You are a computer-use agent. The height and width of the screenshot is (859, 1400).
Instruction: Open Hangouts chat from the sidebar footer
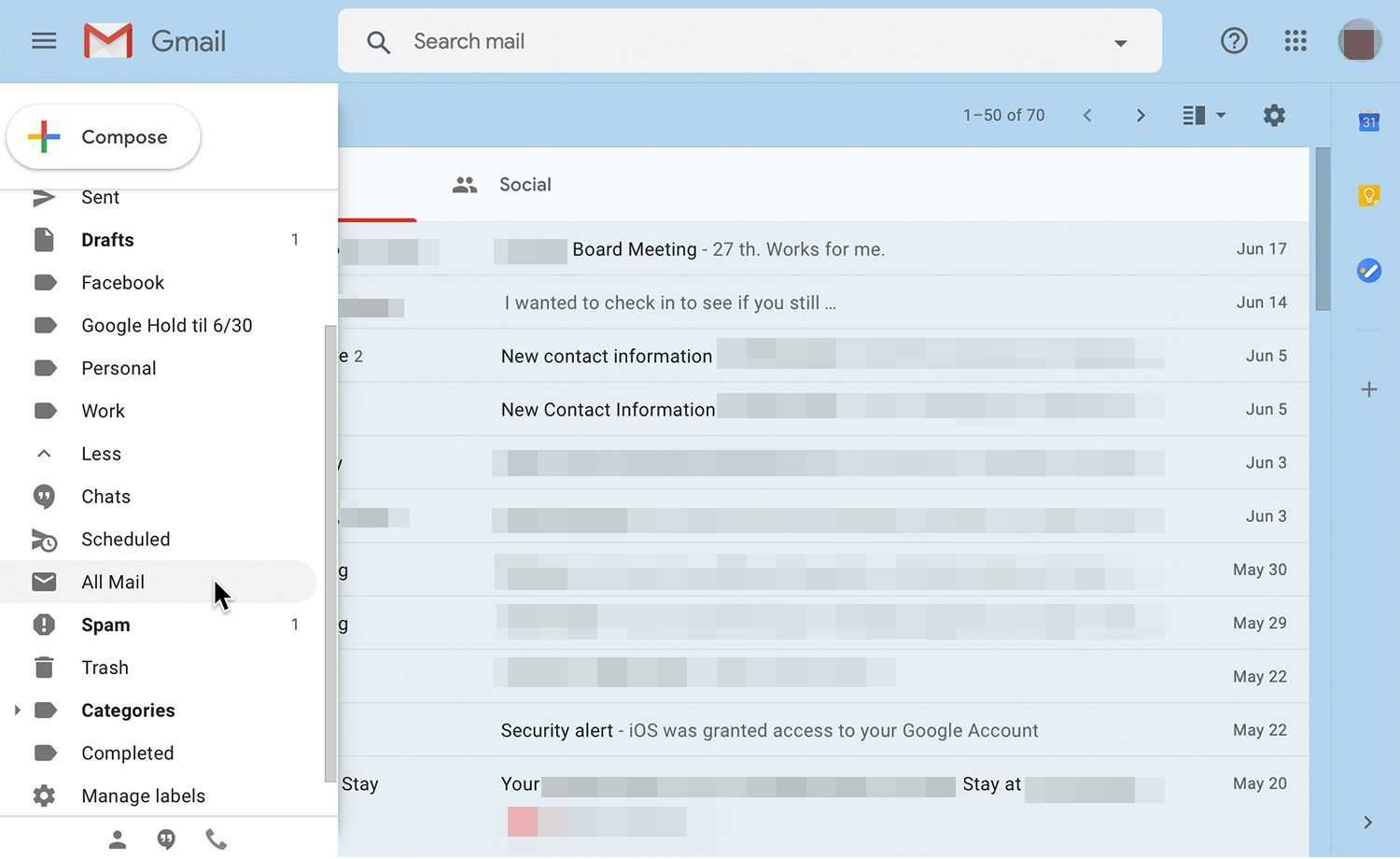tap(166, 838)
